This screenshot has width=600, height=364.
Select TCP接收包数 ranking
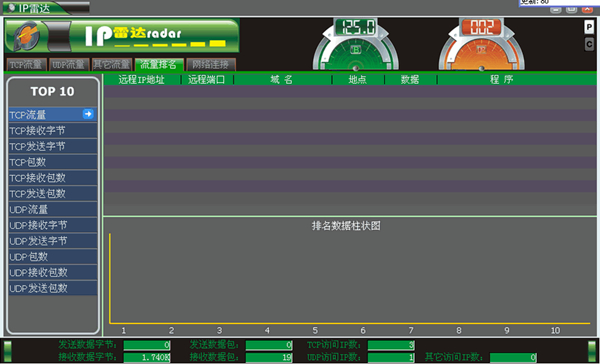(53, 178)
